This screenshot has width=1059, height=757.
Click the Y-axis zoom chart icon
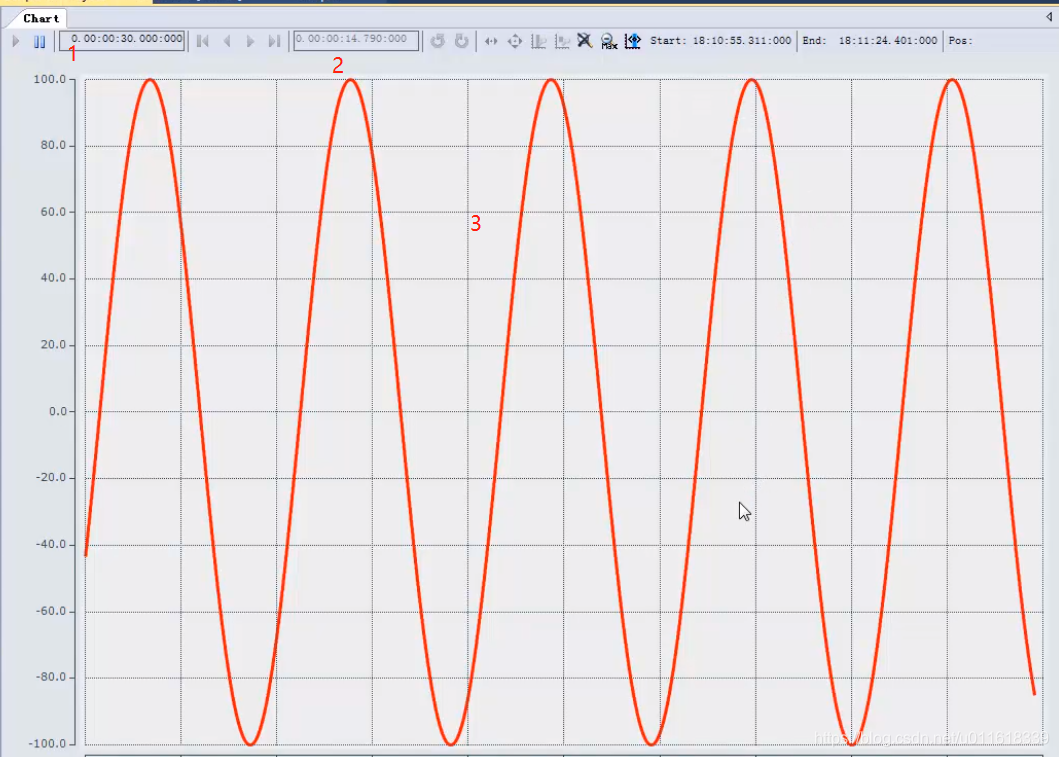[x=562, y=41]
